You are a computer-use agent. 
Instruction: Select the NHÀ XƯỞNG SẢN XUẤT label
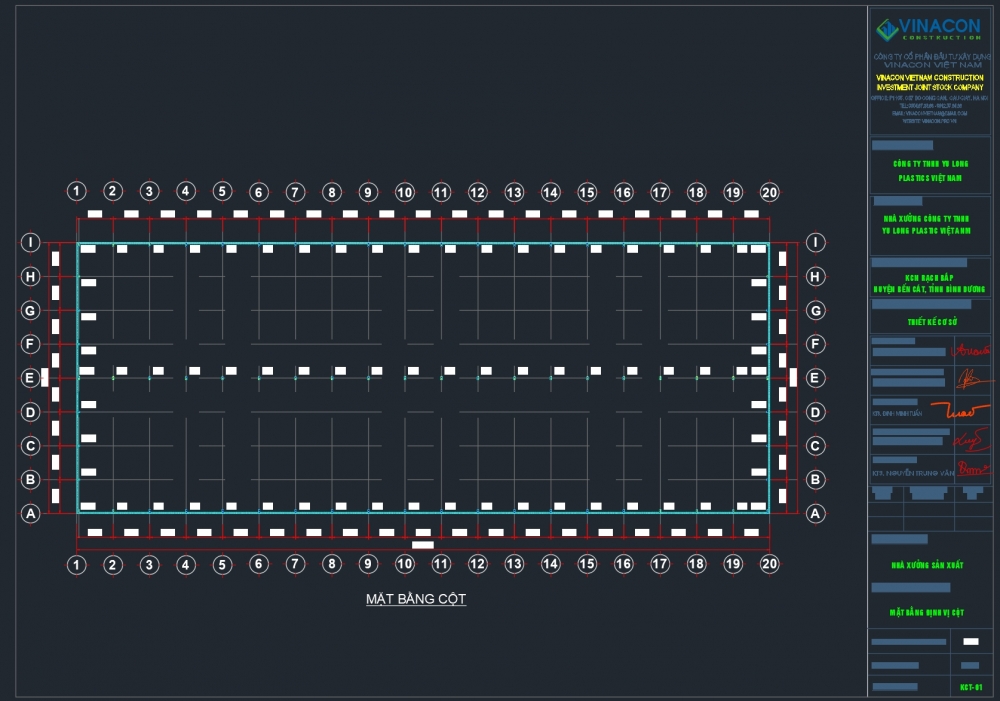pos(929,565)
